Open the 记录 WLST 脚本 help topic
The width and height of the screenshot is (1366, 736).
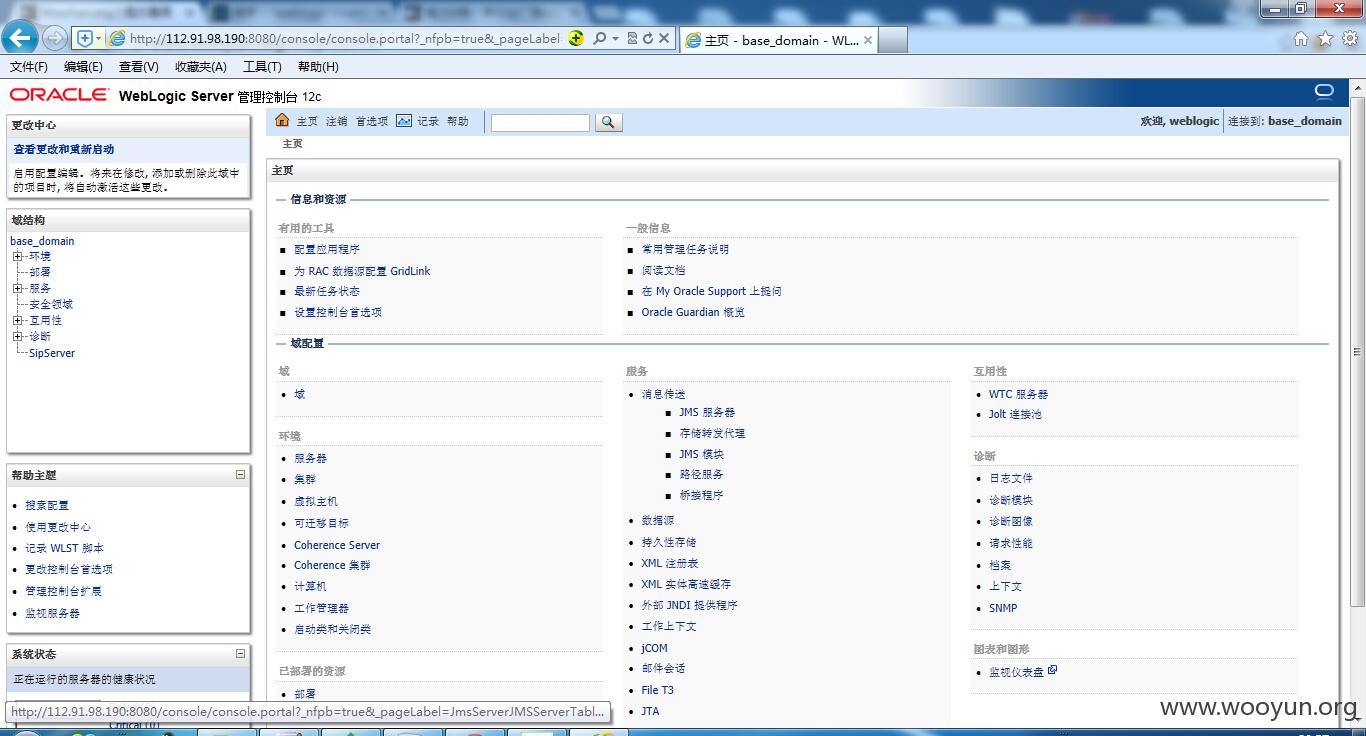click(x=65, y=548)
